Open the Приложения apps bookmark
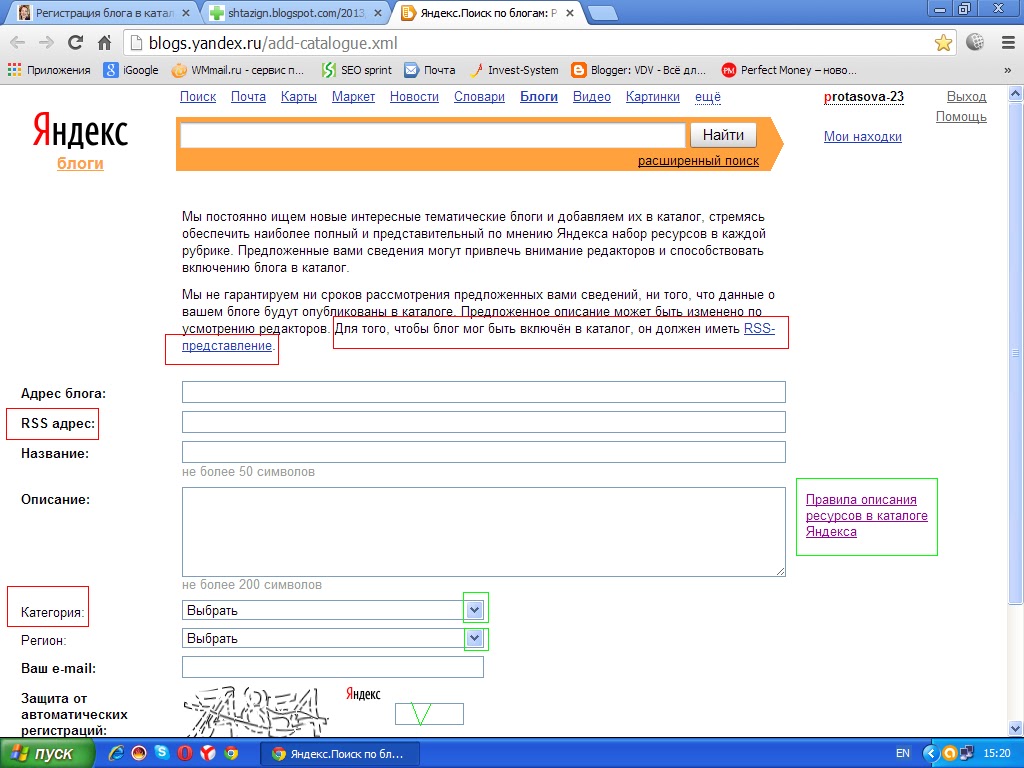This screenshot has width=1024, height=768. click(x=49, y=70)
